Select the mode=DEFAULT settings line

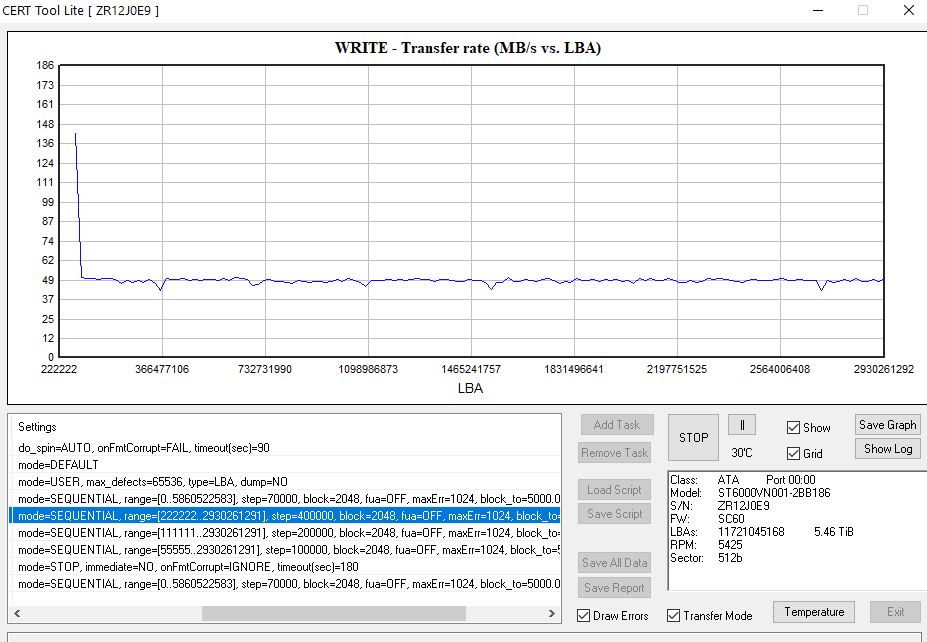58,465
